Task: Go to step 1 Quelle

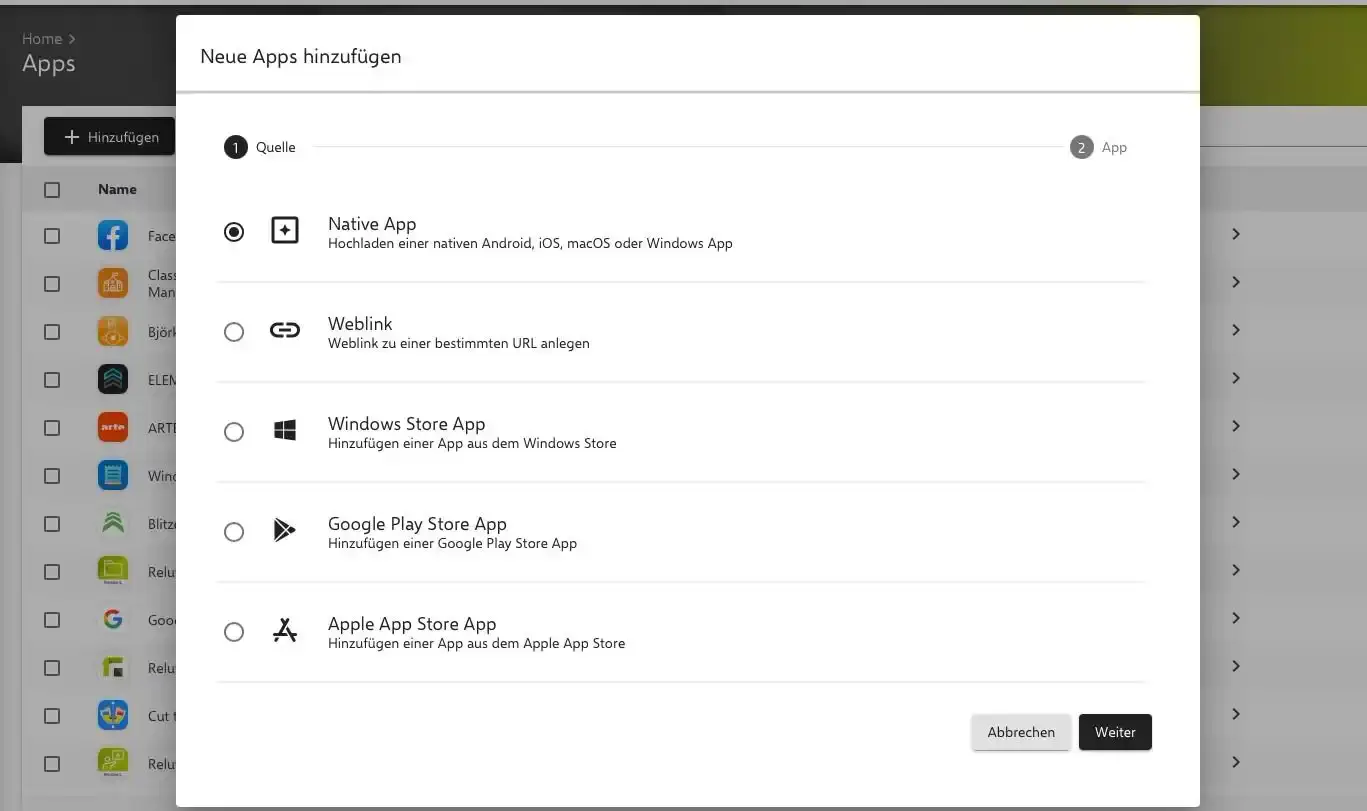Action: coord(236,148)
